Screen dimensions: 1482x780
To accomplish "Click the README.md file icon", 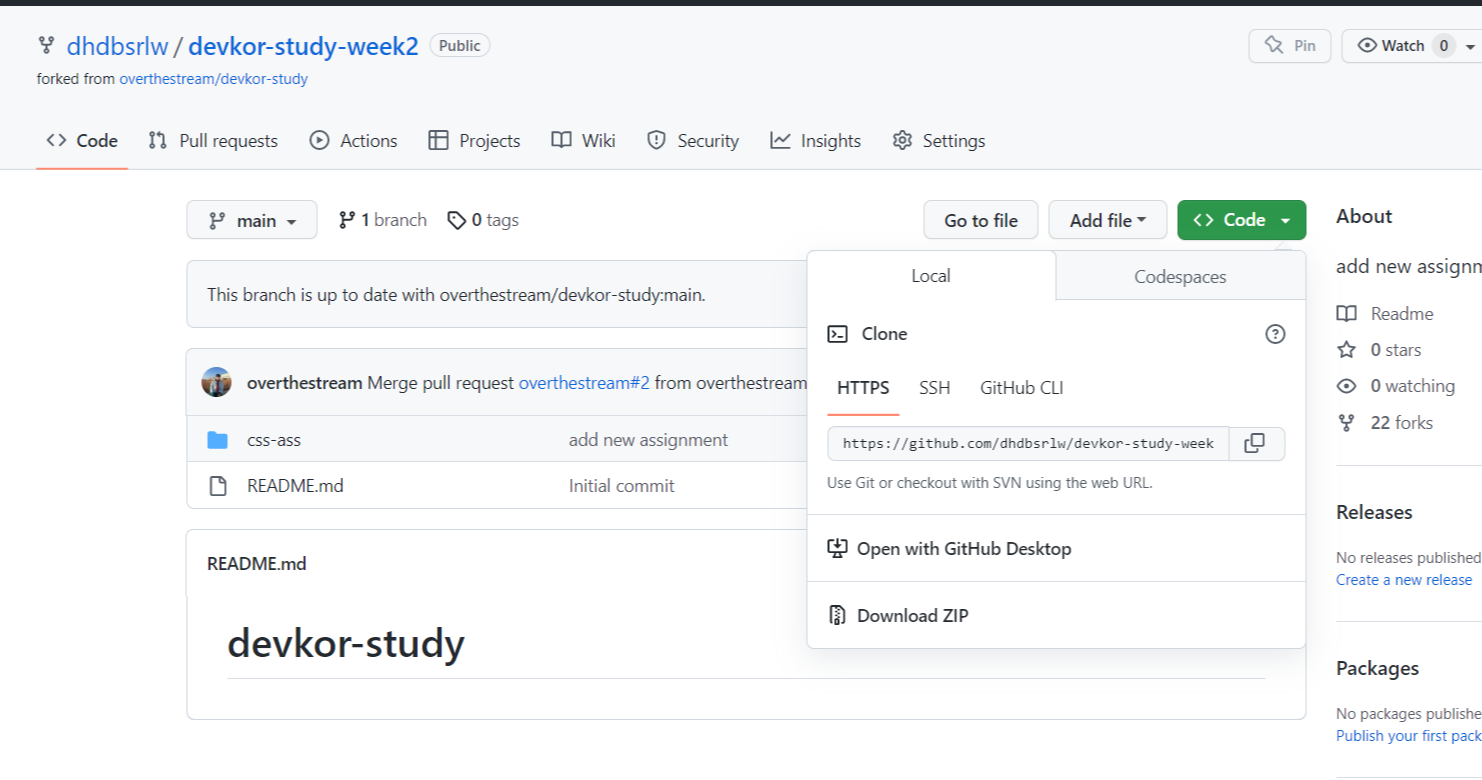I will (x=217, y=486).
